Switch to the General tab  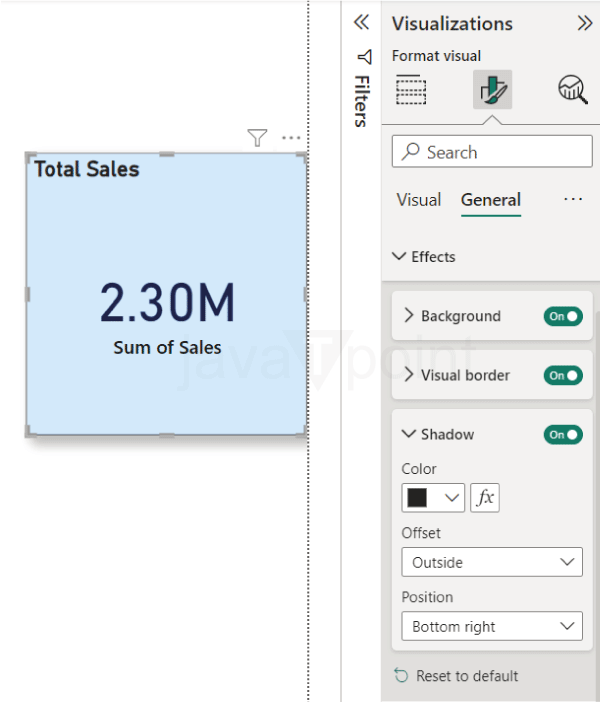(x=491, y=200)
